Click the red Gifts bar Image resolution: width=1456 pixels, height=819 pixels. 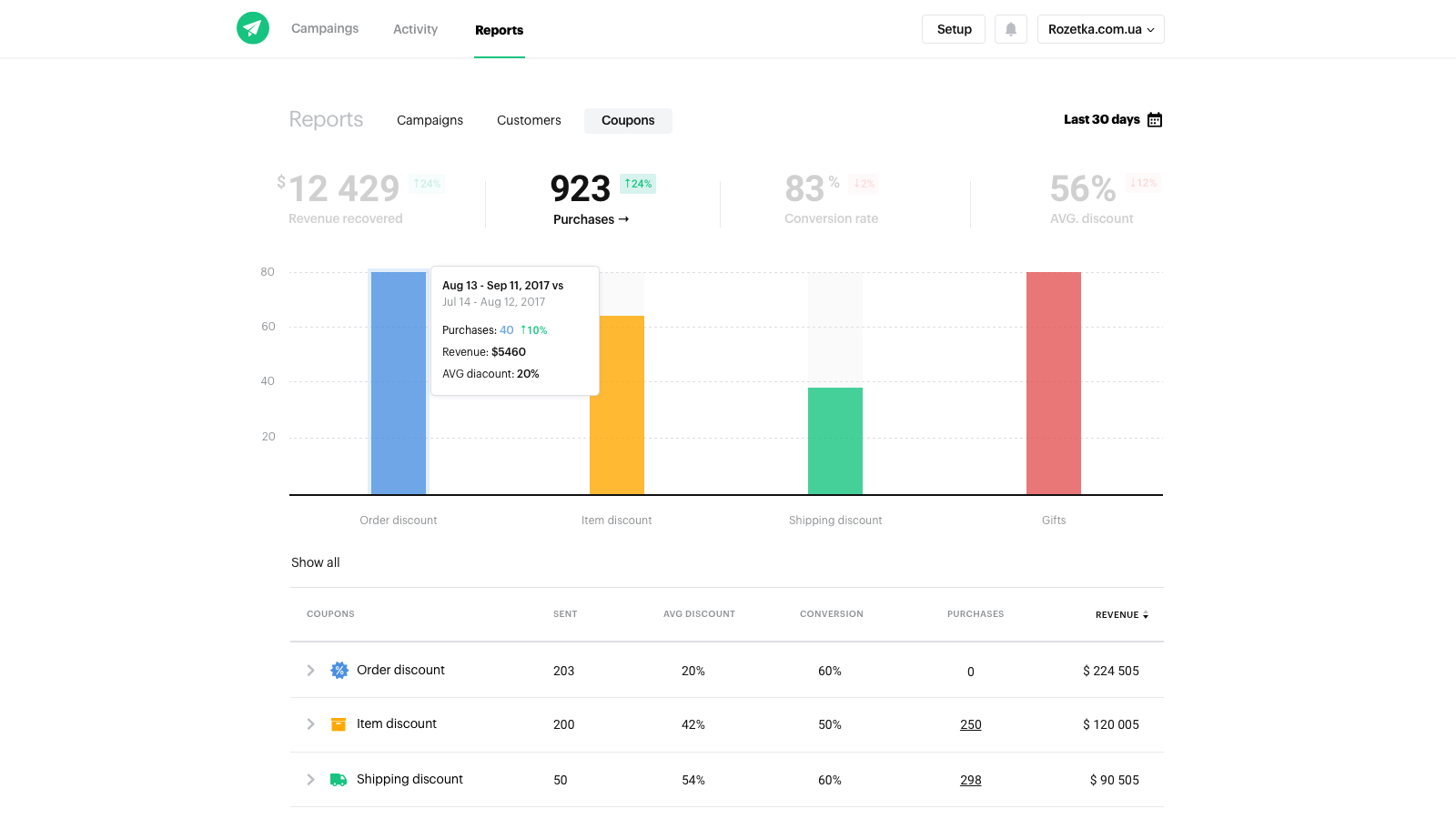(1053, 382)
